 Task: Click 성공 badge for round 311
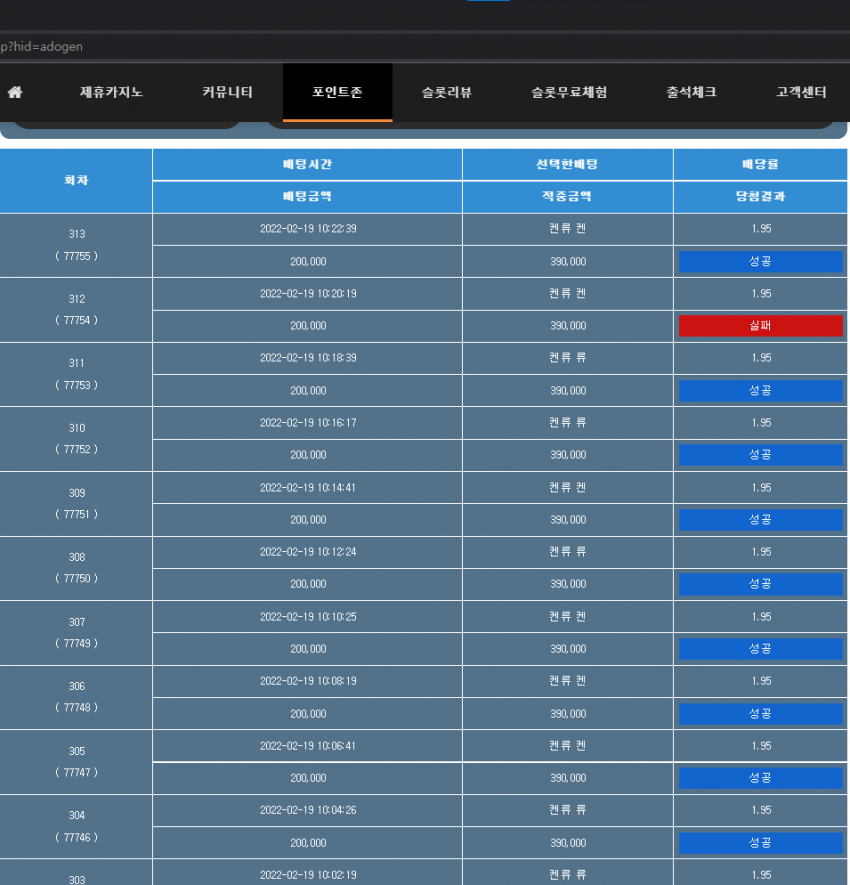[x=760, y=391]
